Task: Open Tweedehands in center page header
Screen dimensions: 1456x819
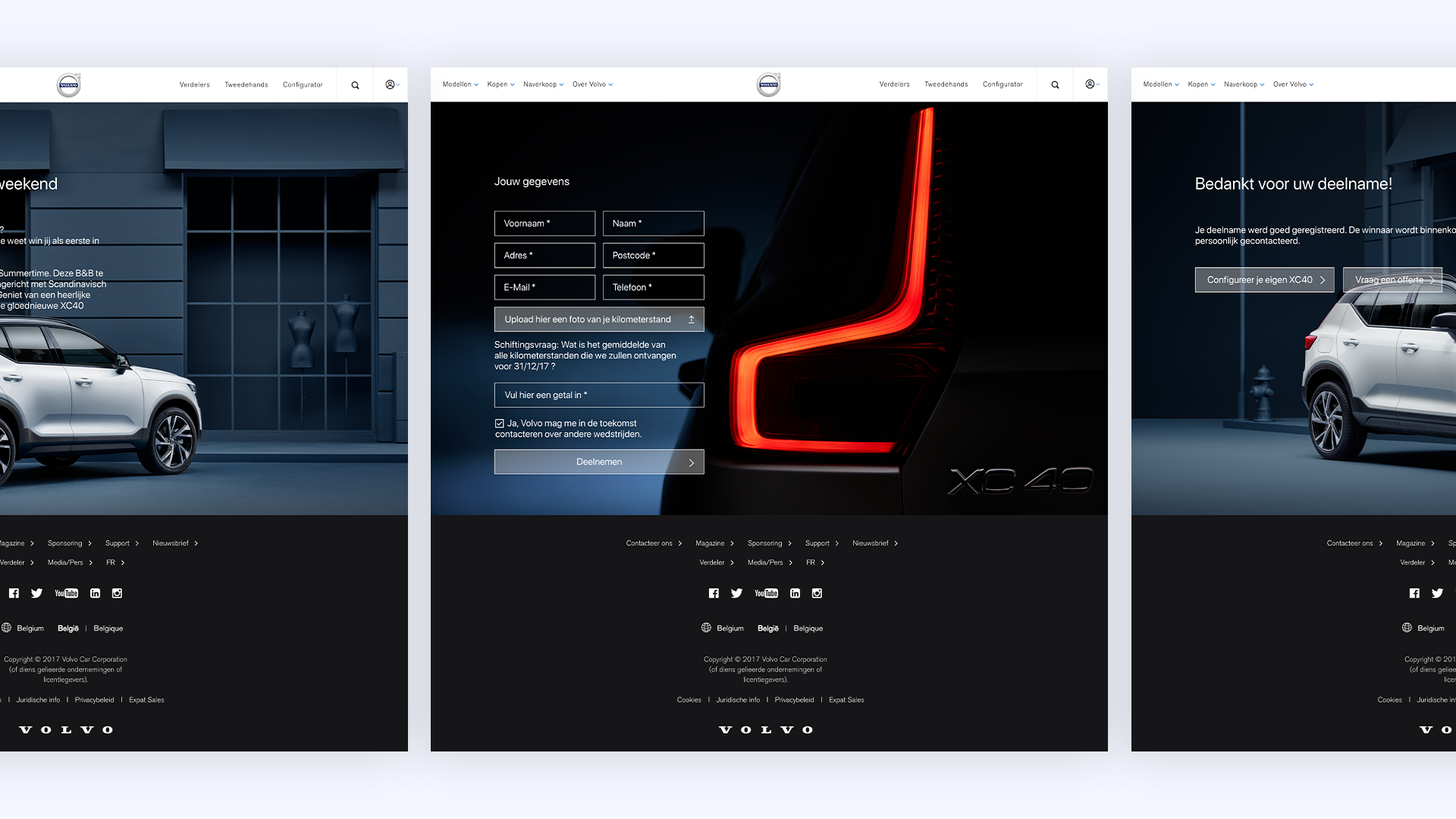Action: pos(946,84)
